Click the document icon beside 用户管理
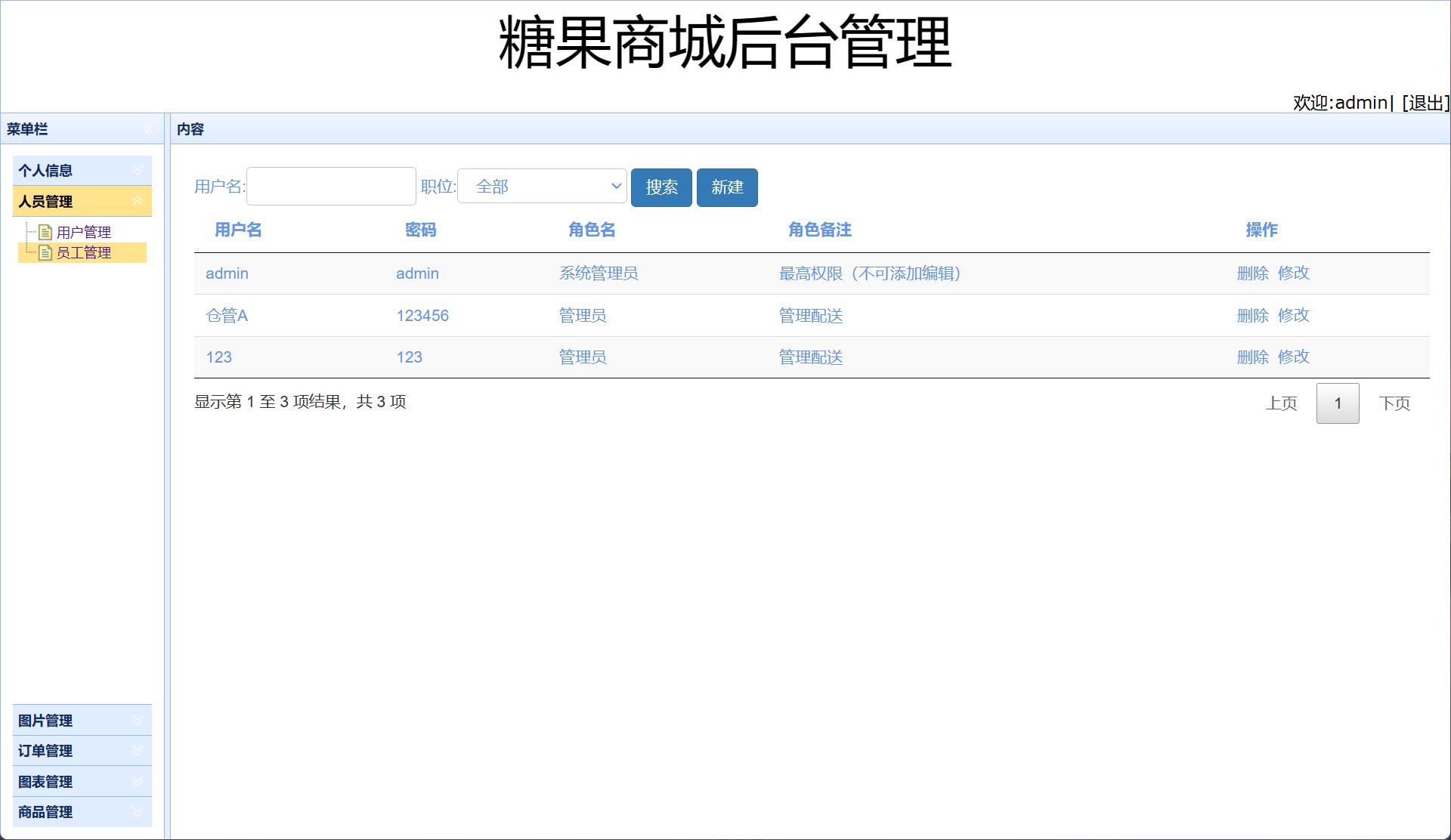 coord(44,232)
